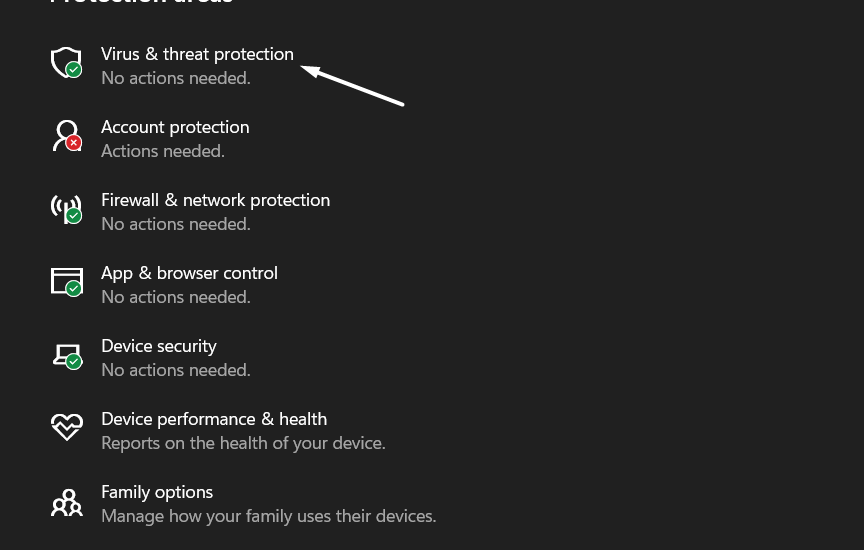Click "No actions needed." under Virus & threat protection
This screenshot has height=550, width=864.
176,78
